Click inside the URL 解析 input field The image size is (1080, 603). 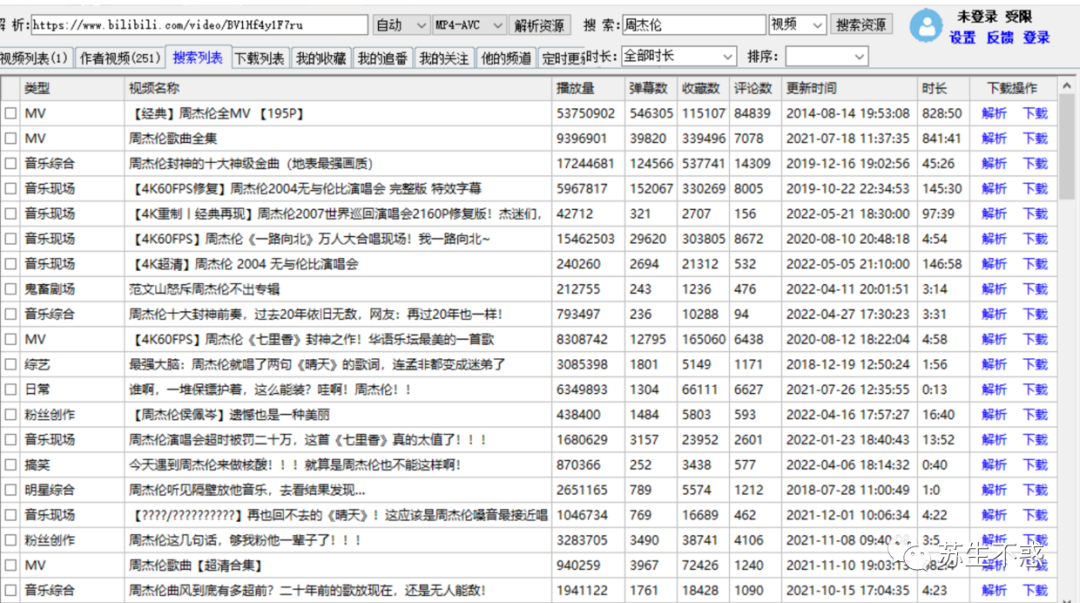pos(199,25)
